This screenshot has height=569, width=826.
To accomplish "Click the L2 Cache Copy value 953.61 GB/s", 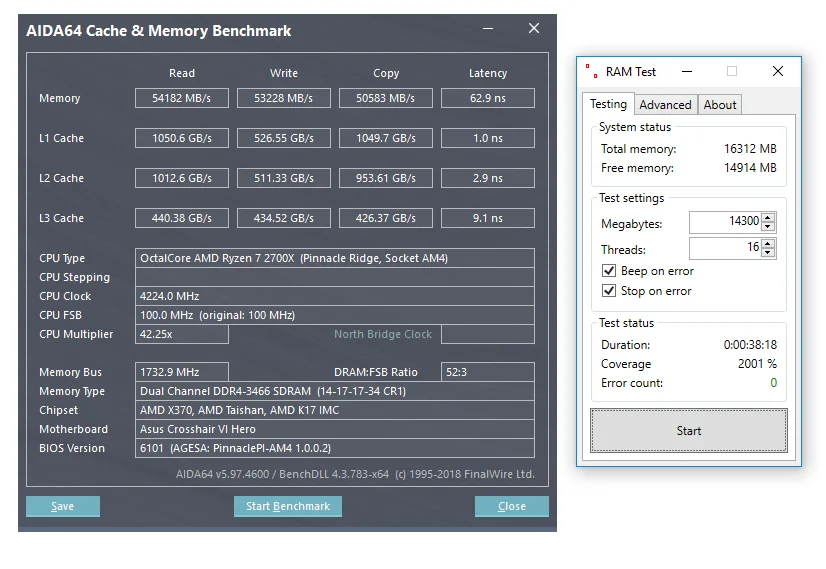I will tap(386, 178).
